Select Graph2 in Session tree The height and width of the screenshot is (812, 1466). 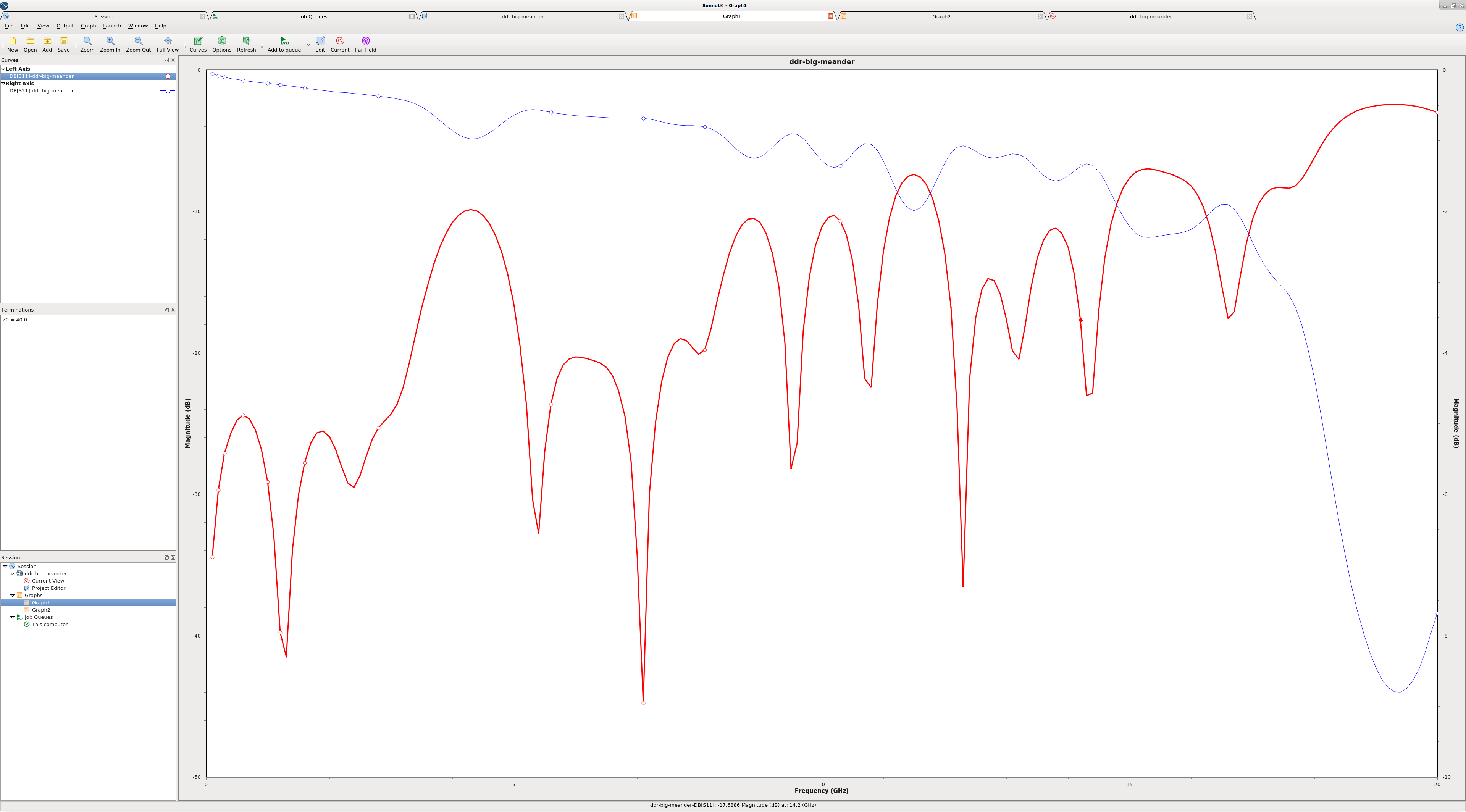tap(41, 610)
